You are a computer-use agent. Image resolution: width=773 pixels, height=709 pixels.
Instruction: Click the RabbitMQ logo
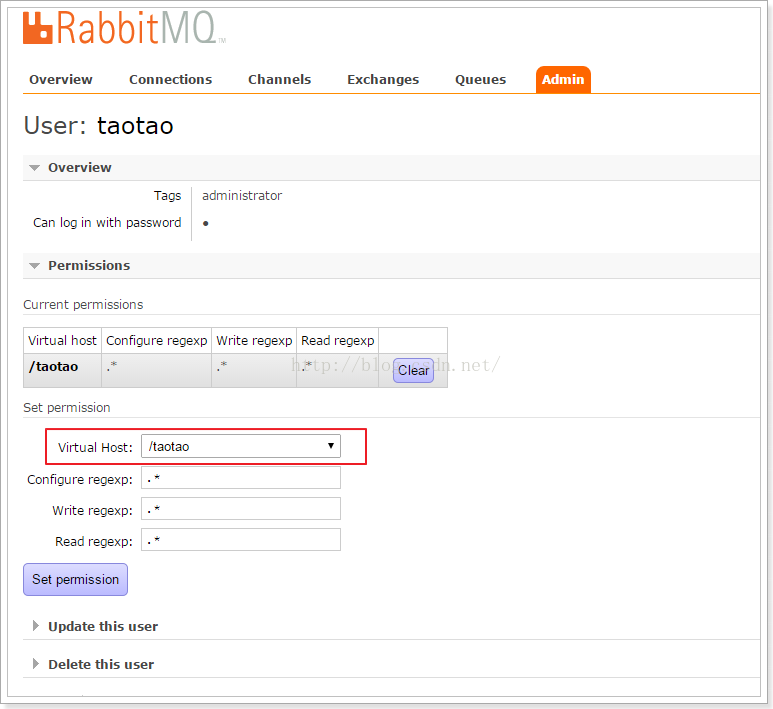[124, 29]
